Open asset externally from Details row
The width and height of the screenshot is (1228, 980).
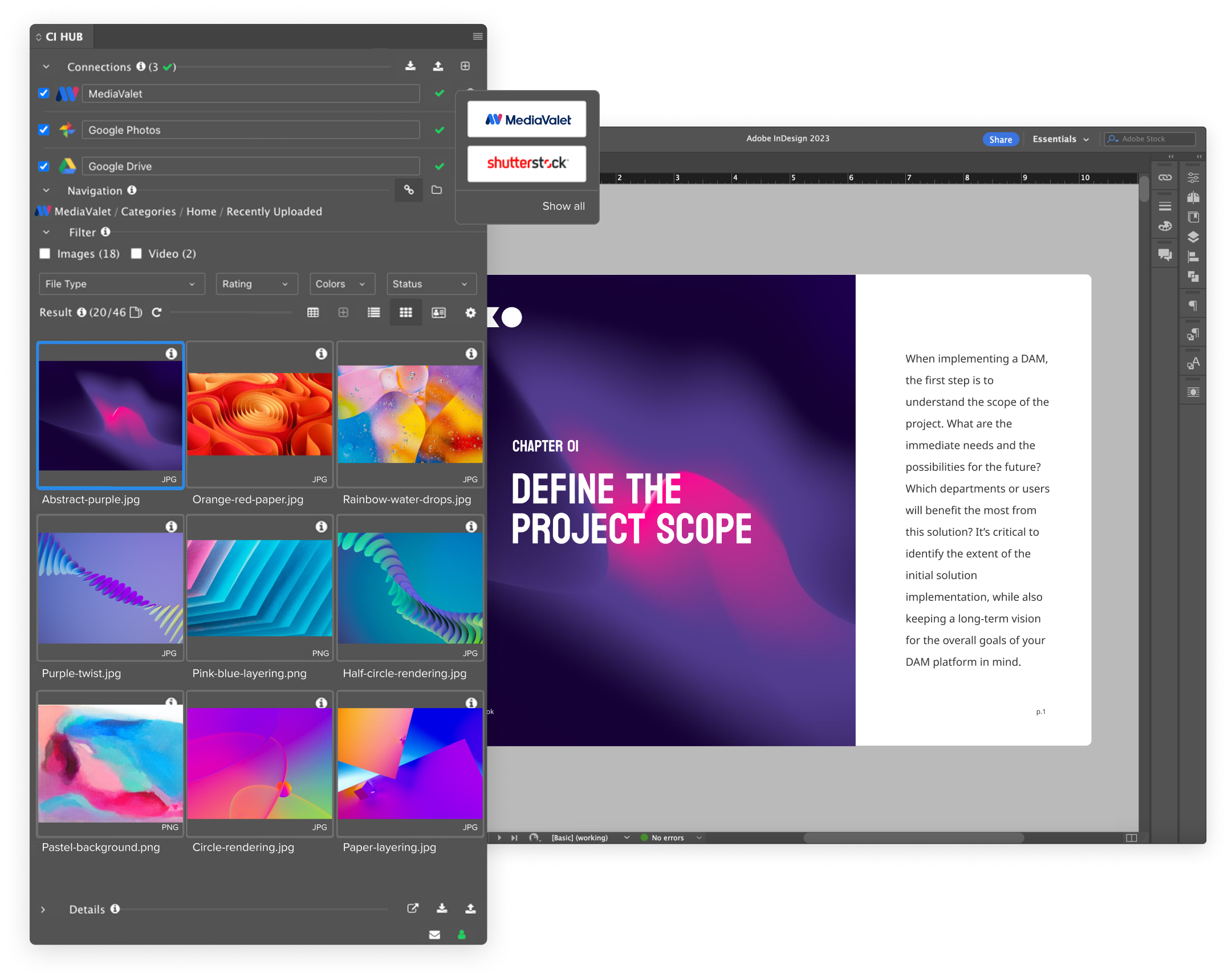pos(413,908)
